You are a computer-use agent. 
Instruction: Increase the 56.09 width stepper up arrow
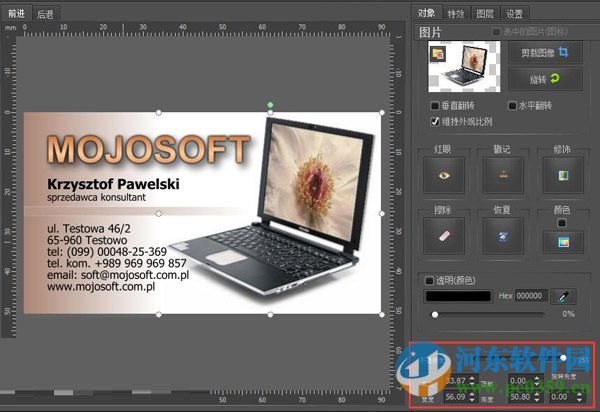472,394
